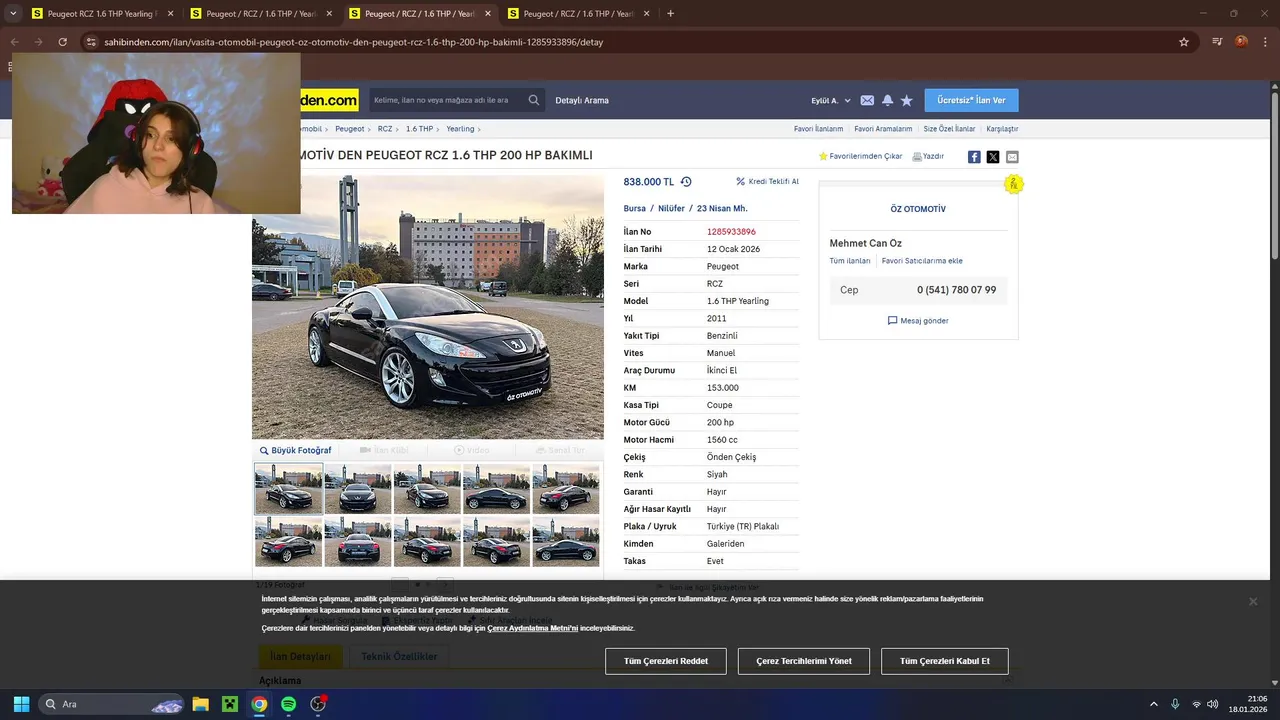Reject all cookies with Tüm Çerezleri Reddet
The width and height of the screenshot is (1280, 720).
(666, 661)
